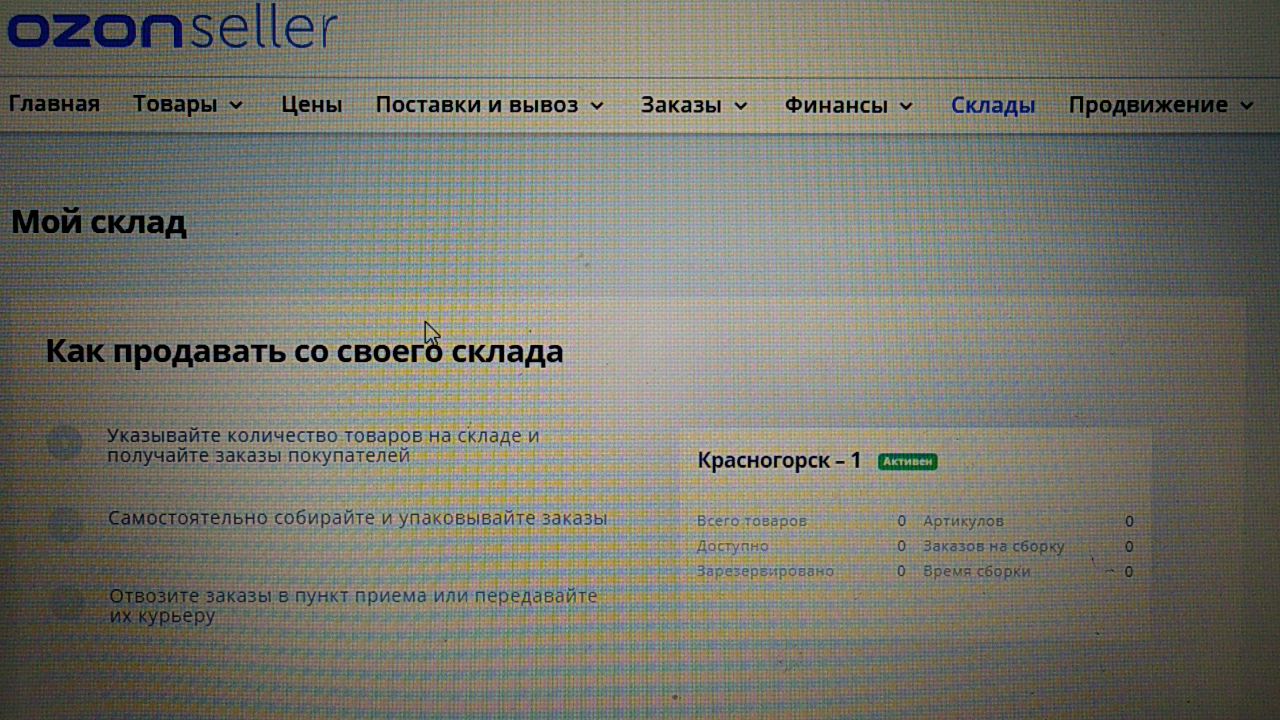The height and width of the screenshot is (720, 1280).
Task: Click the value next to Заказов на сборку
Action: coord(1129,546)
